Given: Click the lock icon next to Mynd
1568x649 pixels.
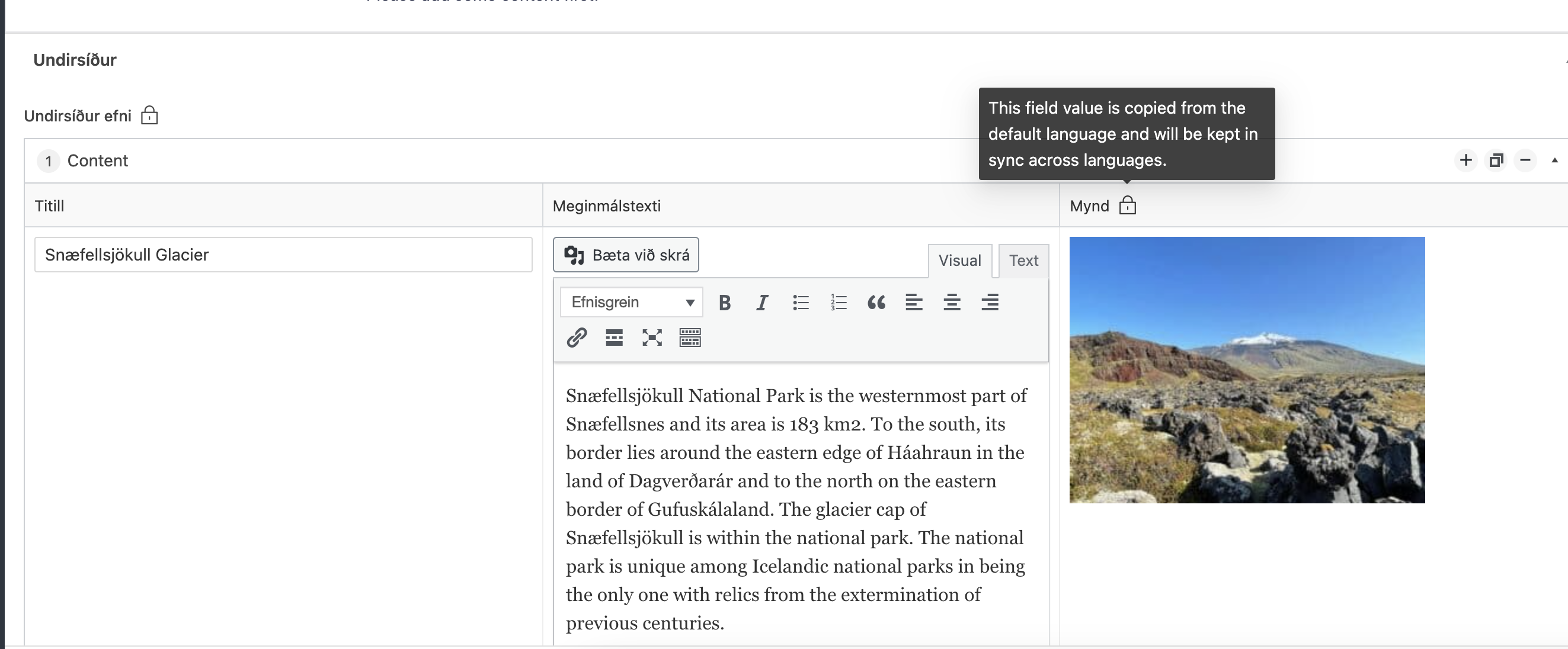Looking at the screenshot, I should coord(1127,205).
